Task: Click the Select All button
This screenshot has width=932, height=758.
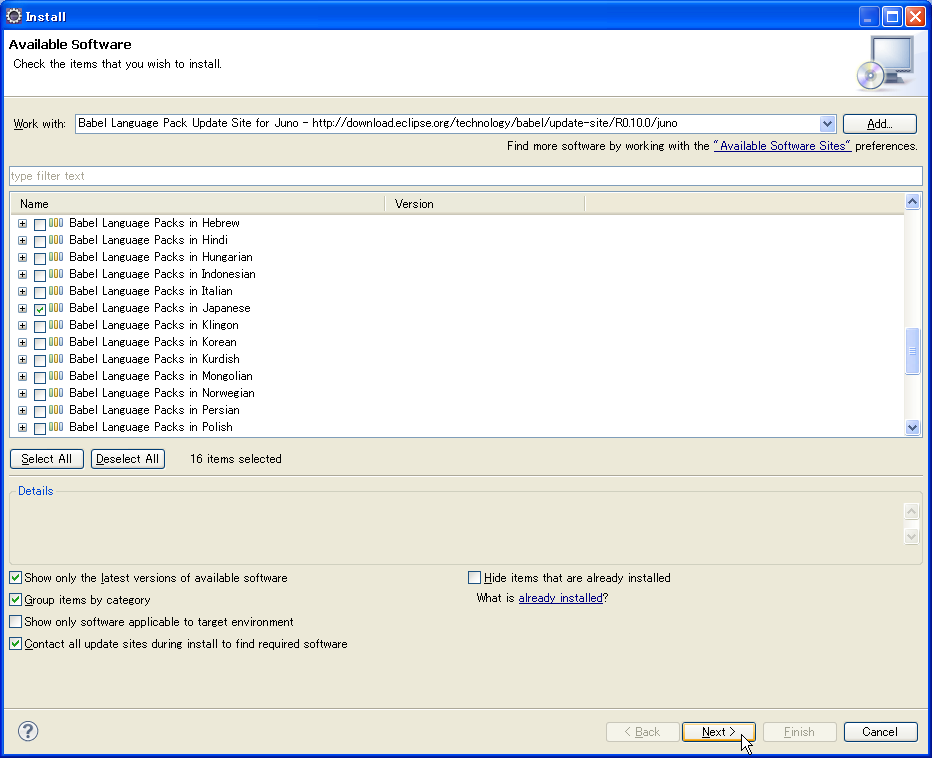Action: tap(47, 459)
